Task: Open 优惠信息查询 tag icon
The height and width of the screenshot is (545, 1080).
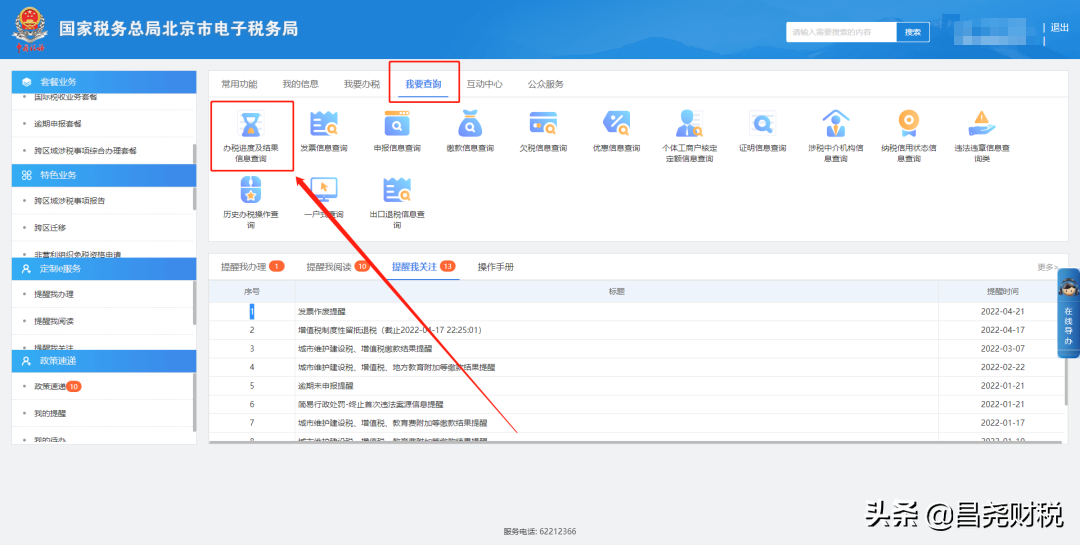Action: [616, 125]
